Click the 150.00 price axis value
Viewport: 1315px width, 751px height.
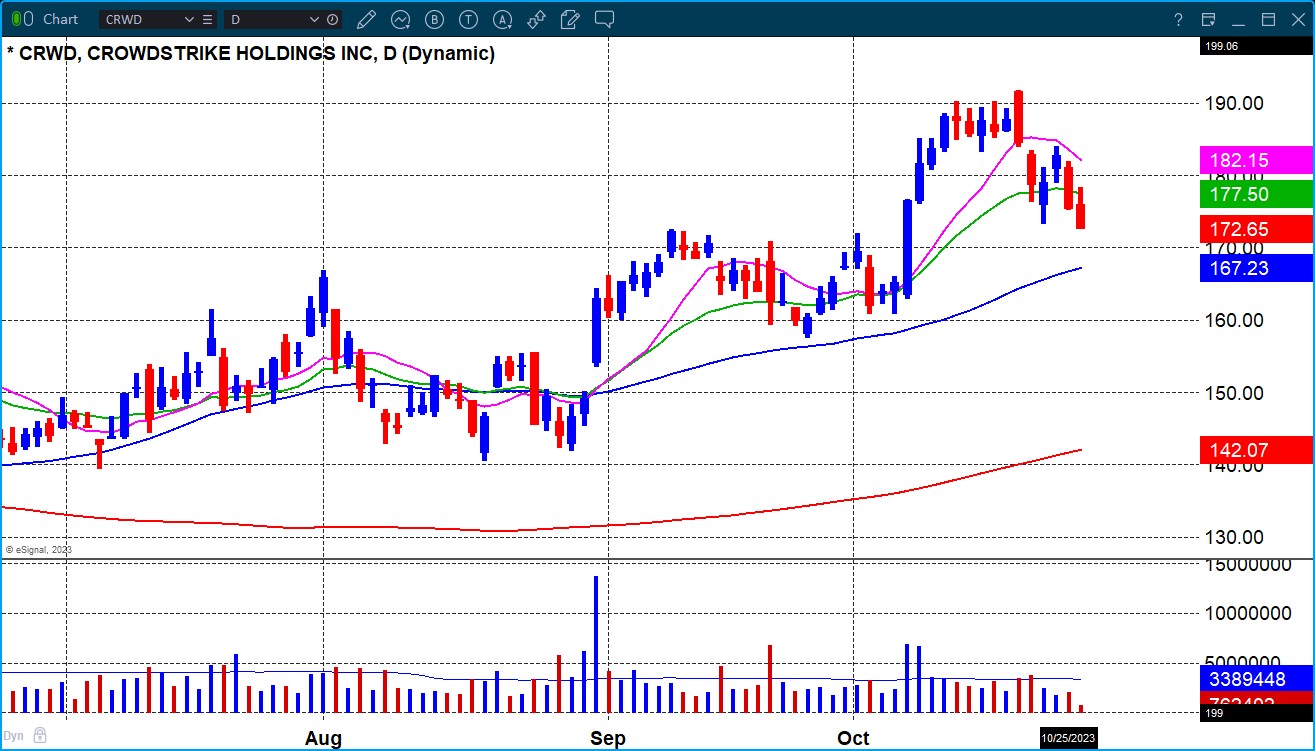1236,392
